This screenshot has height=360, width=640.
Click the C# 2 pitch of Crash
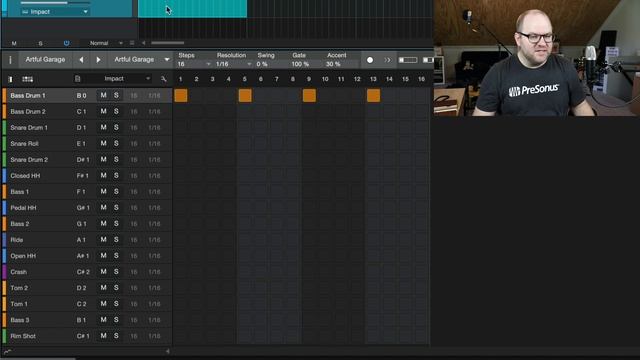(x=83, y=272)
